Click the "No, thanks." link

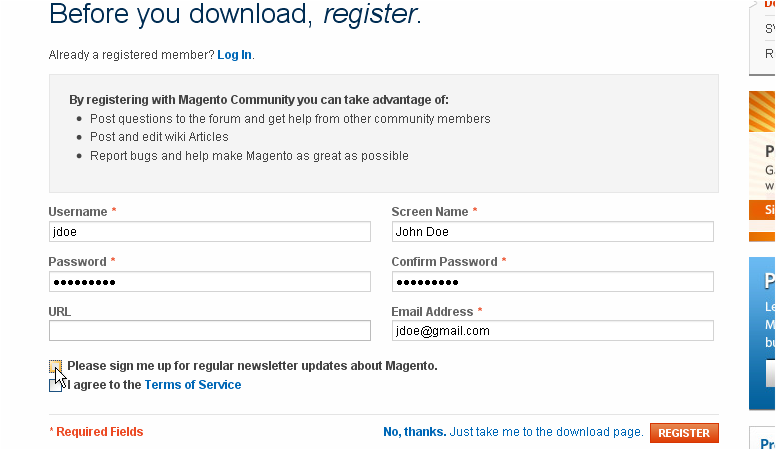pyautogui.click(x=414, y=432)
